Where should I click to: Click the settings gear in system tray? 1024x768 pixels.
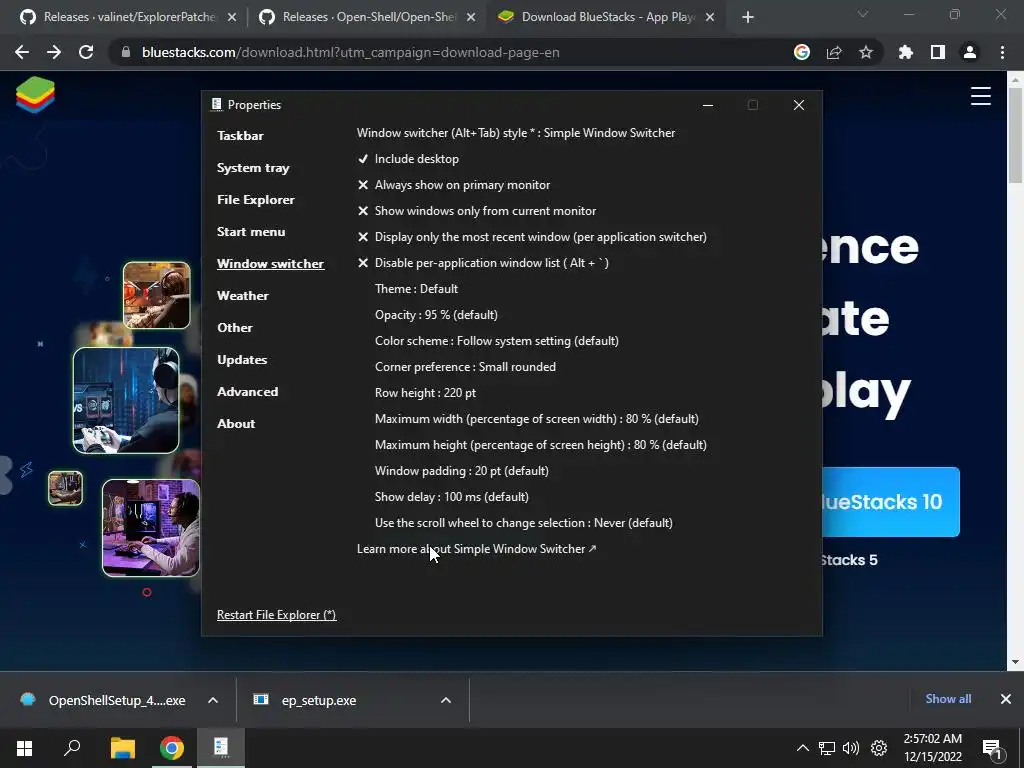(879, 748)
